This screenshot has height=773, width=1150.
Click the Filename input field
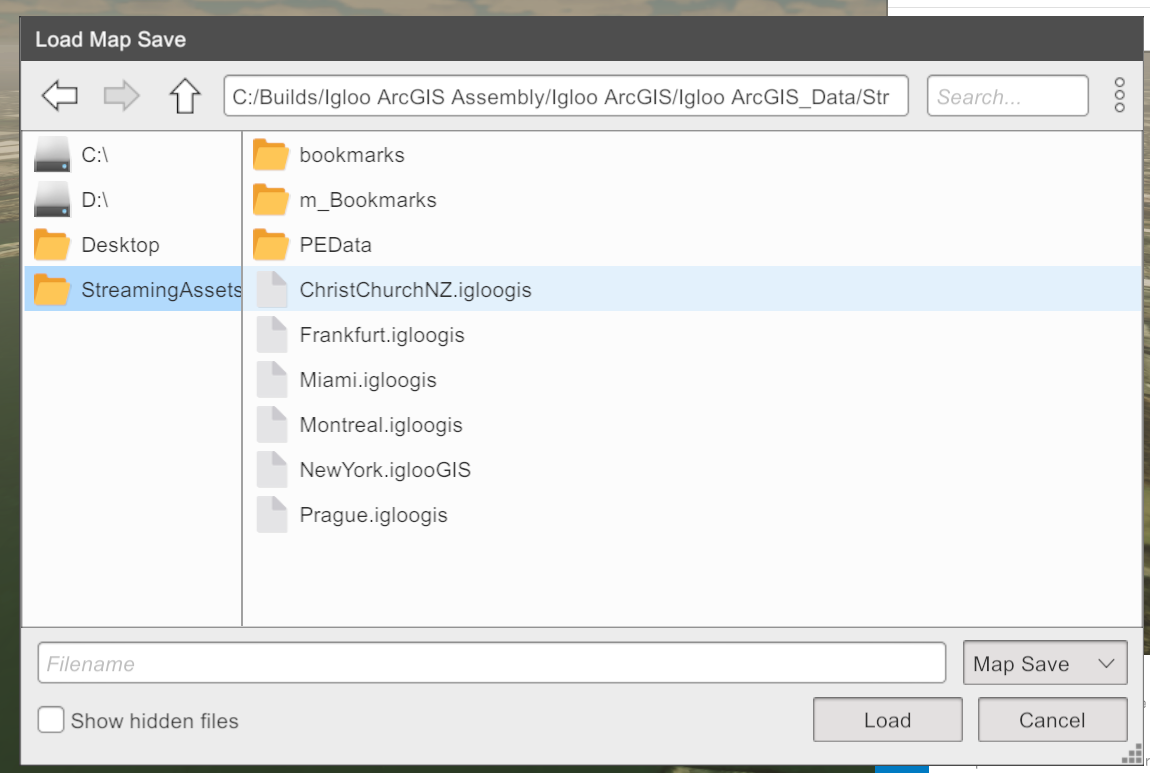(490, 664)
